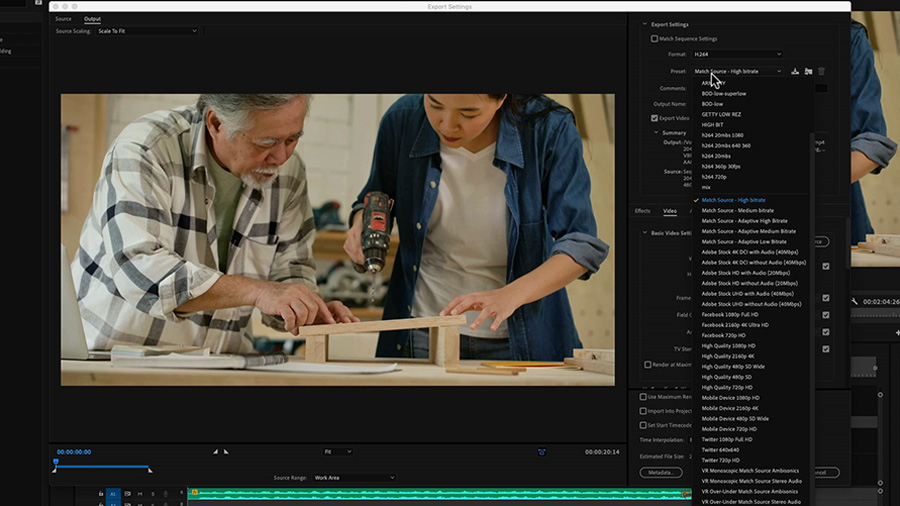Open the Format H.264 dropdown
The image size is (900, 506).
click(x=737, y=54)
